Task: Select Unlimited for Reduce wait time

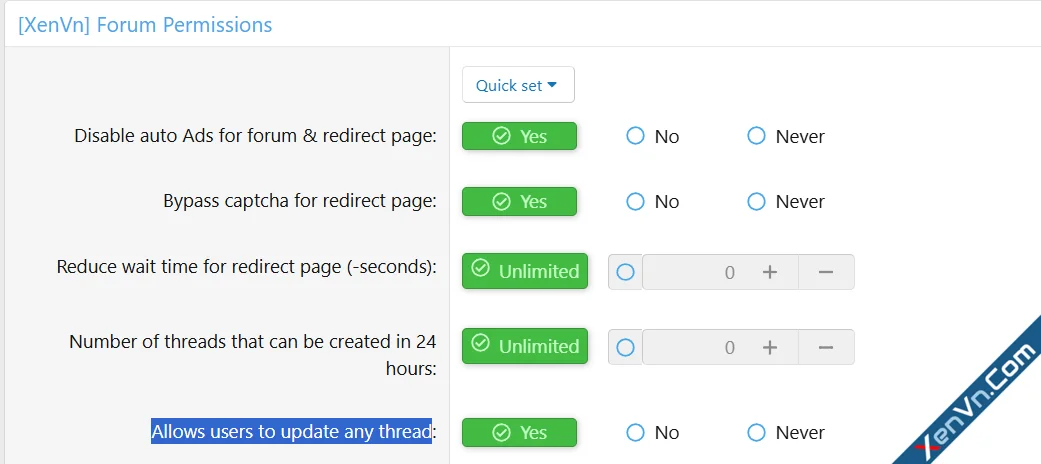Action: pos(525,271)
